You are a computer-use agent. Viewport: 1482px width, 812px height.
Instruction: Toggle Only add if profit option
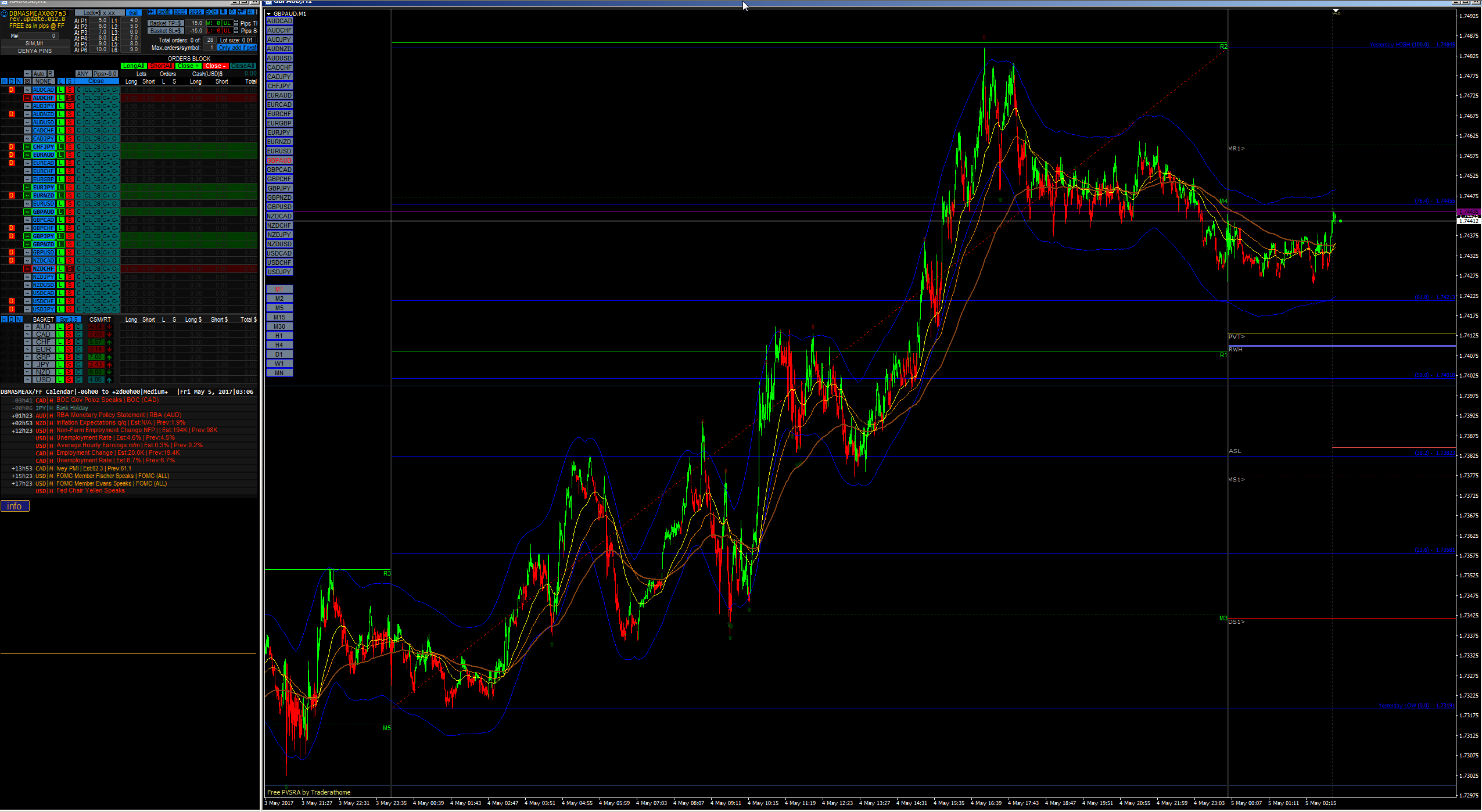pyautogui.click(x=238, y=48)
